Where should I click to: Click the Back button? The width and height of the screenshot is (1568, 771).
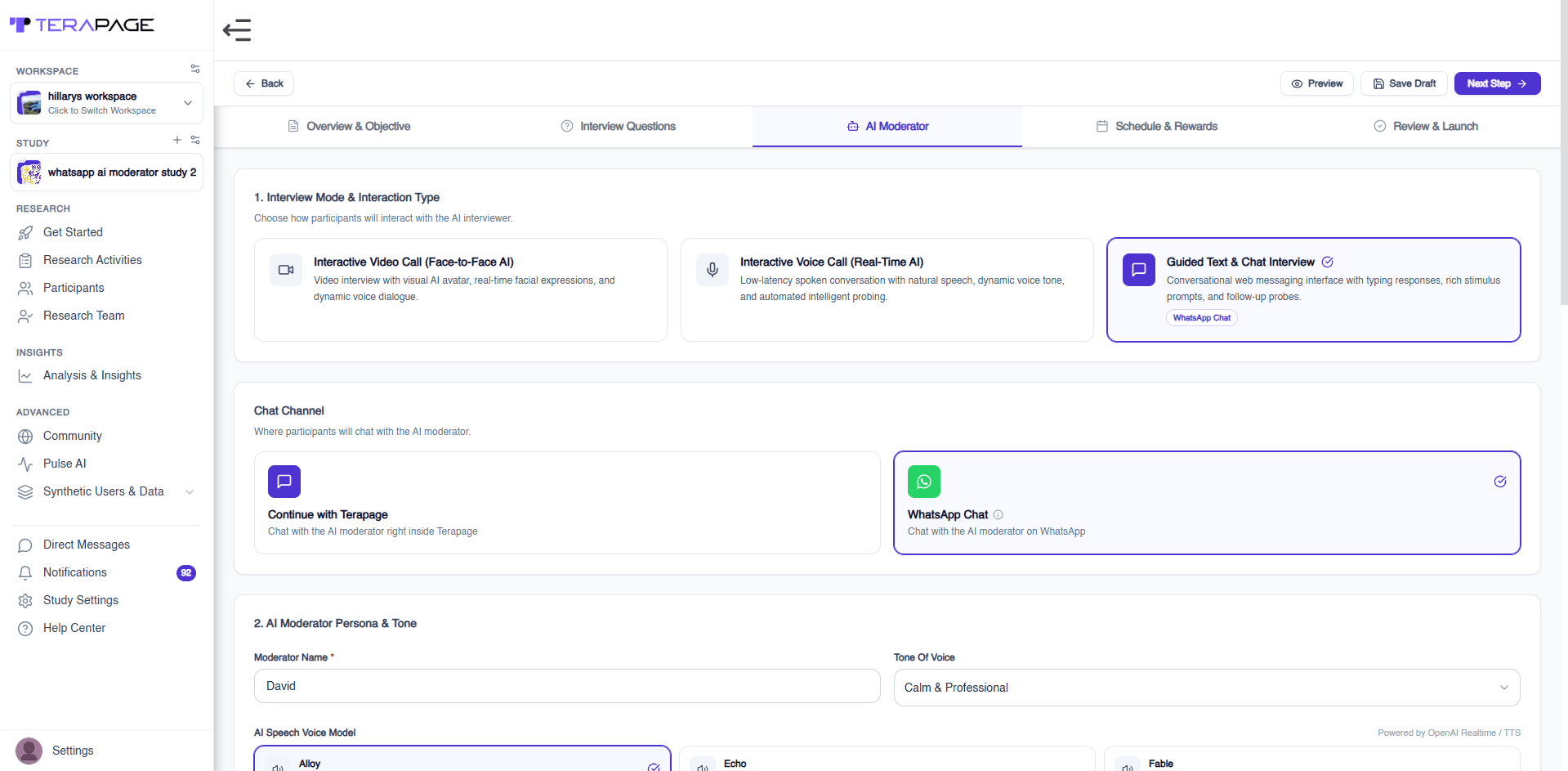pyautogui.click(x=264, y=83)
